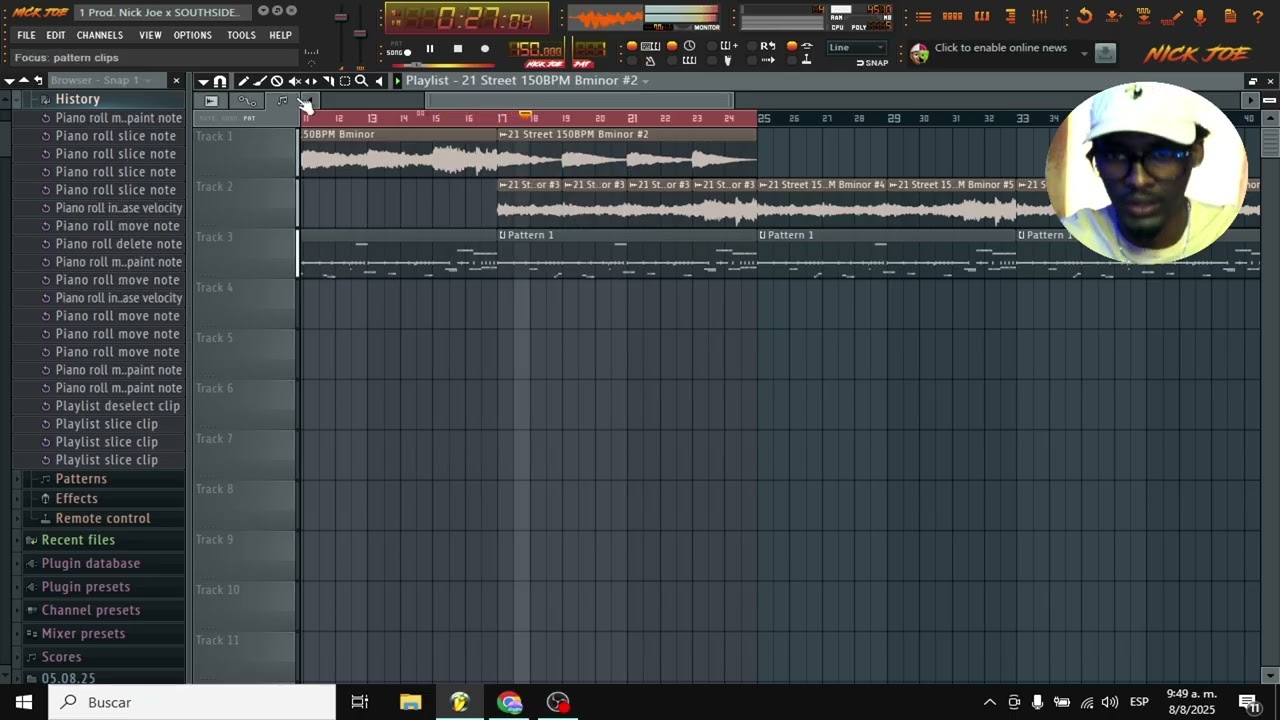Toggle the SNAP indicator under Line selector
This screenshot has width=1280, height=720.
[x=873, y=63]
